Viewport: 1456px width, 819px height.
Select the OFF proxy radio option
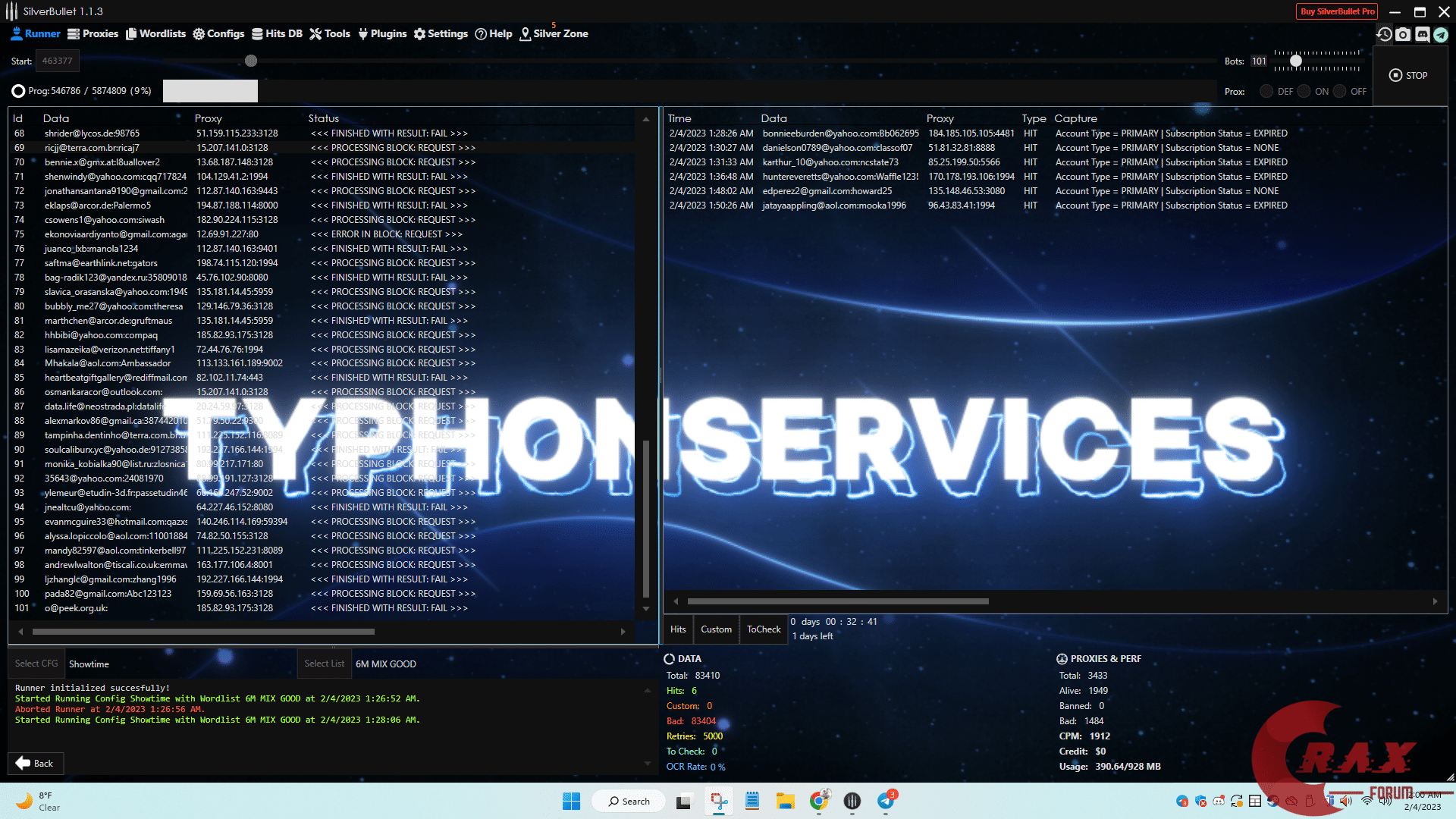(1340, 91)
